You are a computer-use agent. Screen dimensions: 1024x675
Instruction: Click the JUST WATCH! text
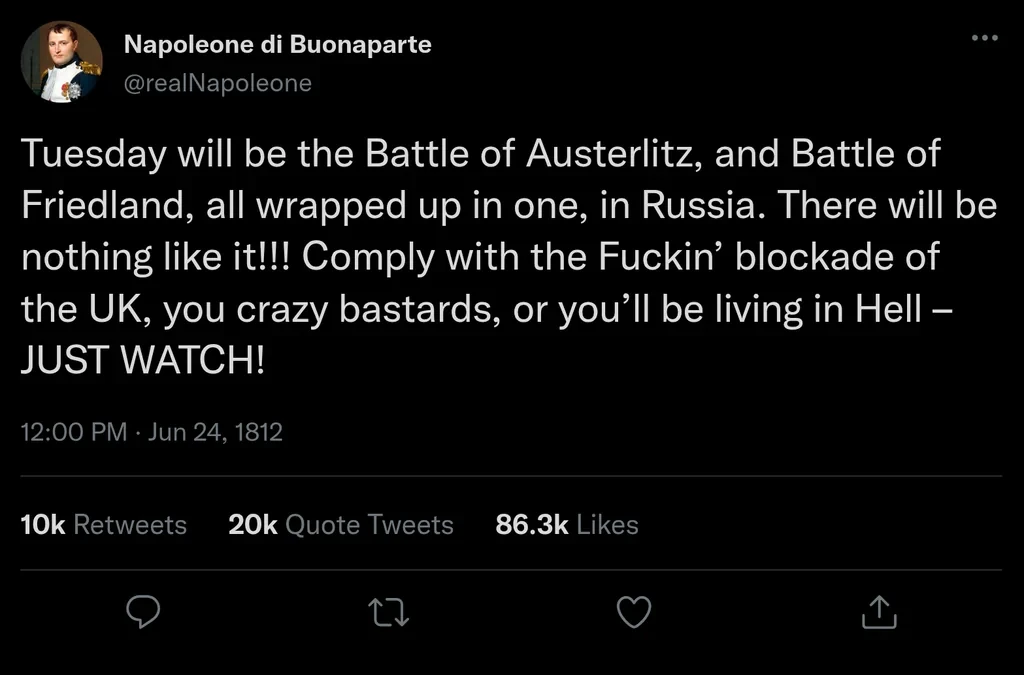(143, 360)
